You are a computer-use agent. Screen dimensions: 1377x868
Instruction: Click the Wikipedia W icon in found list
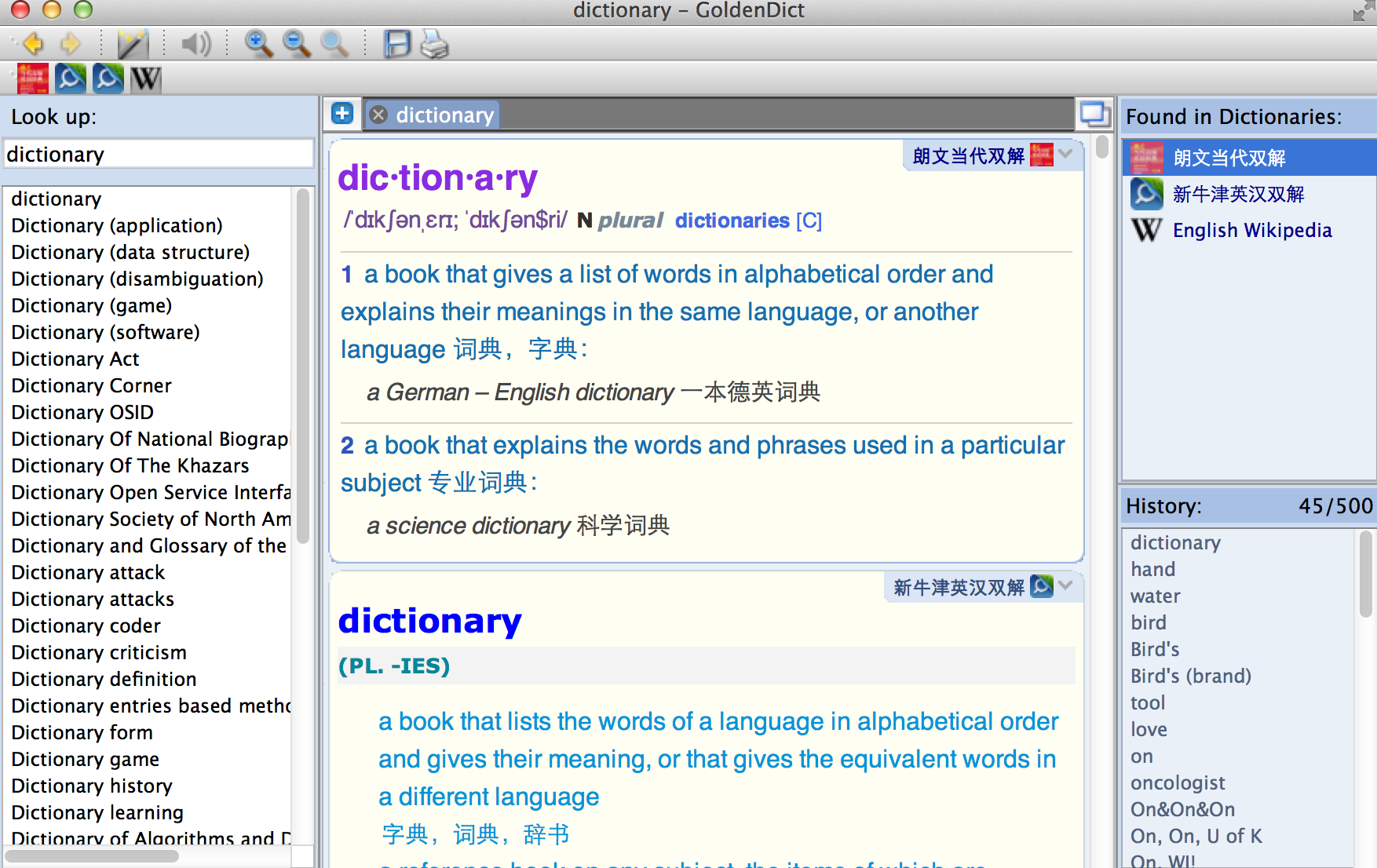[1146, 230]
